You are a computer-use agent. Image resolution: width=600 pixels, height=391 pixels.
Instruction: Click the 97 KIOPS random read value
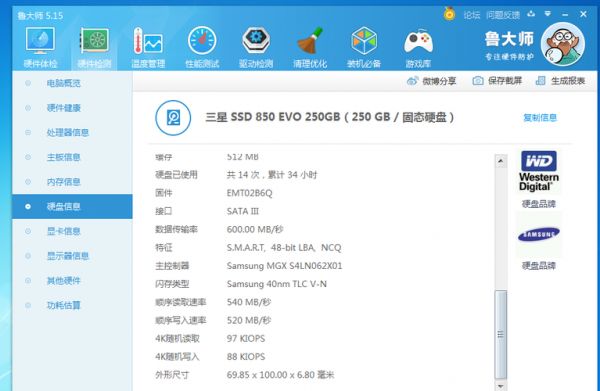[246, 339]
